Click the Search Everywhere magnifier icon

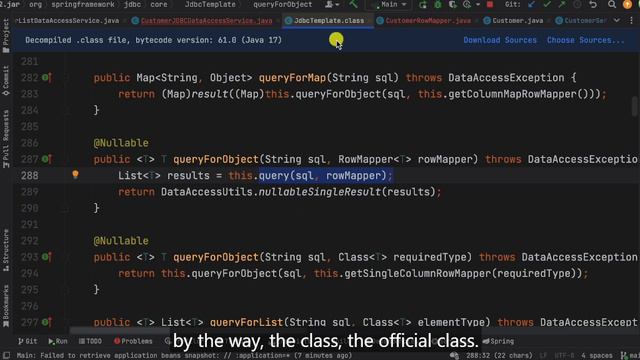pos(611,4)
